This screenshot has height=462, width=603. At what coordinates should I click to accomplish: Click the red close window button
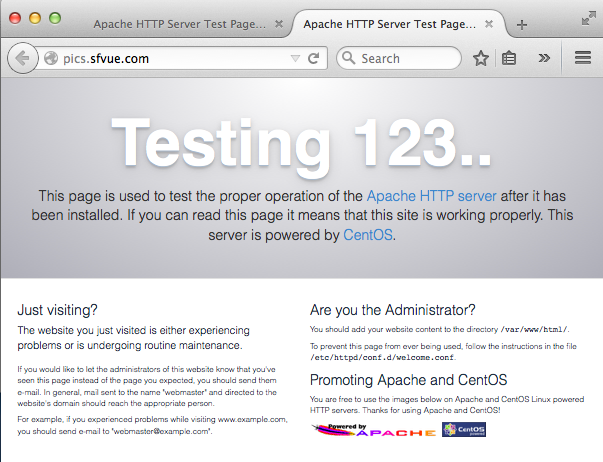tap(15, 18)
